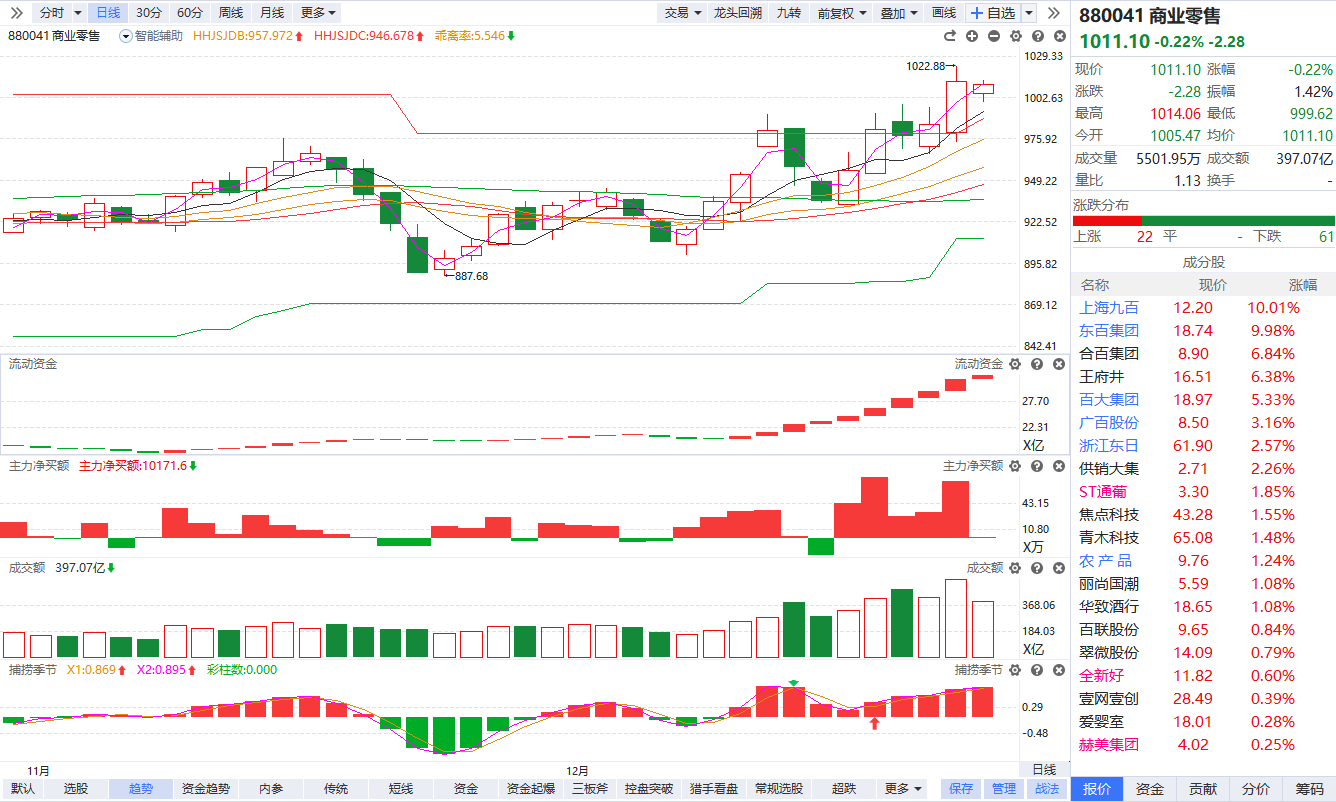The image size is (1336, 802).
Task: Open the 前复权 dropdown
Action: (840, 13)
